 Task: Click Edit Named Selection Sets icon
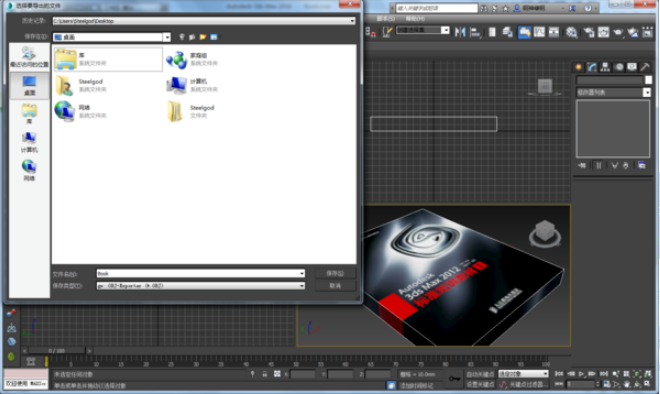pos(387,32)
